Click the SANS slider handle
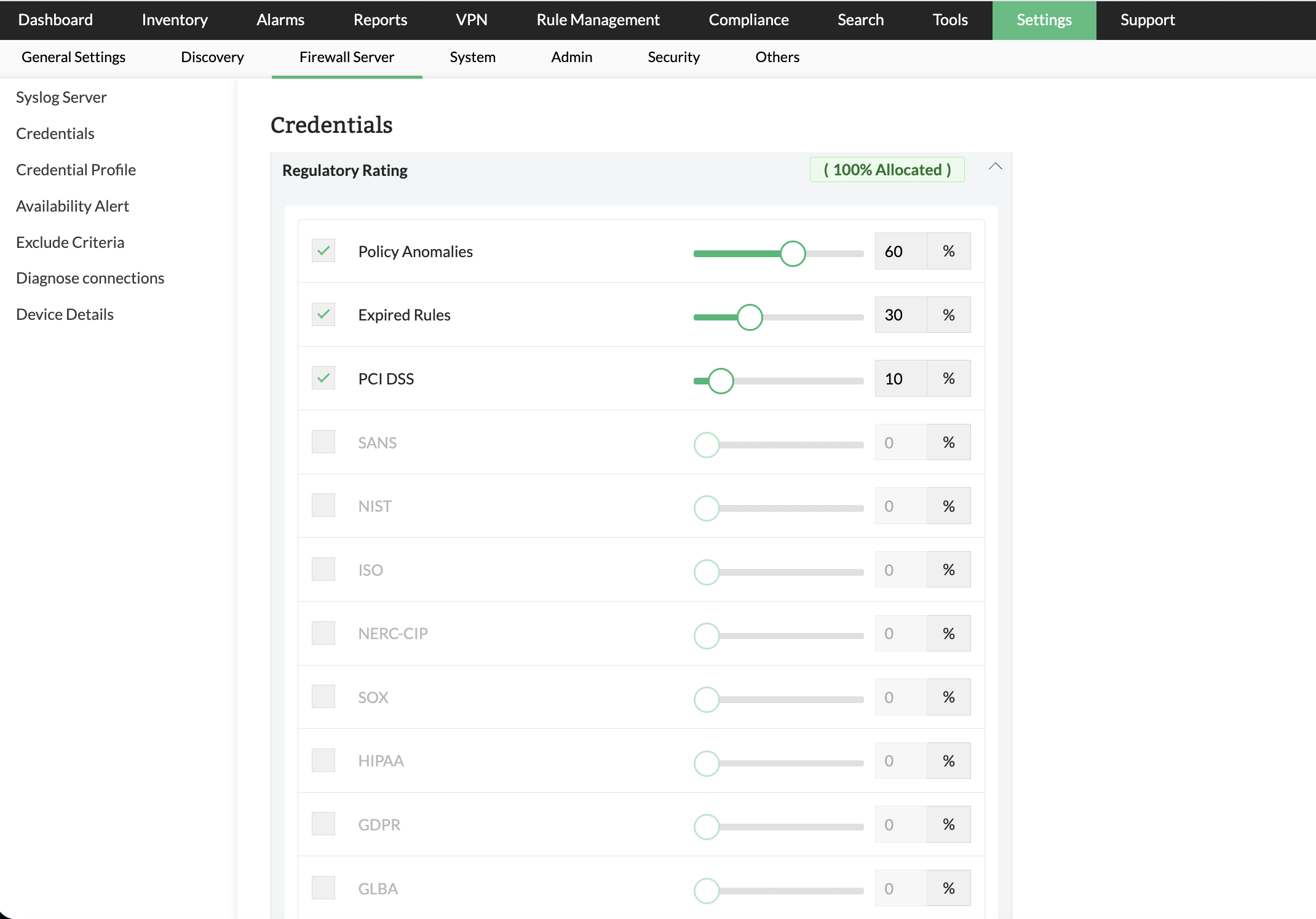1316x919 pixels. tap(707, 445)
